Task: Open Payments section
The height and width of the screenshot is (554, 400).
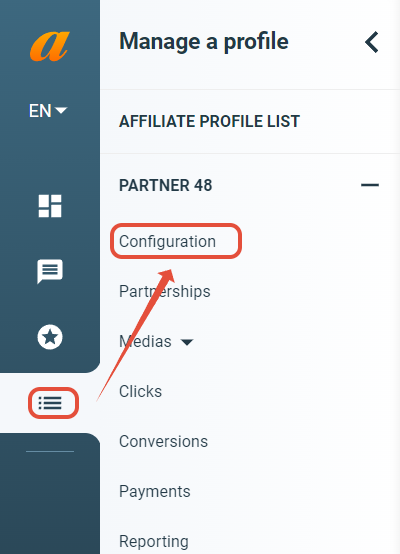Action: tap(155, 491)
